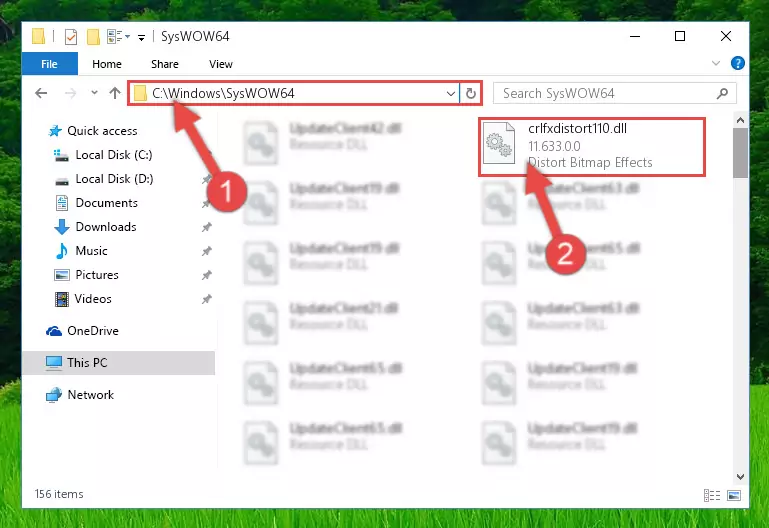The image size is (769, 528).
Task: Click the crlfxdistort110.dll file icon
Action: 499,143
